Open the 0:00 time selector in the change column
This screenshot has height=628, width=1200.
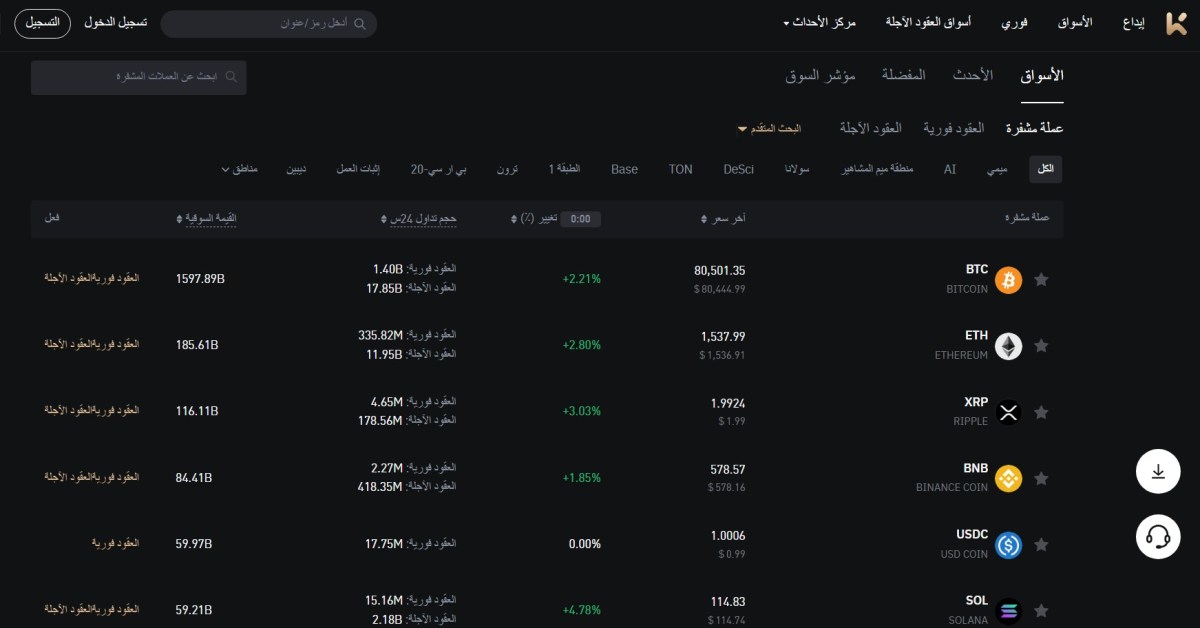tap(580, 218)
